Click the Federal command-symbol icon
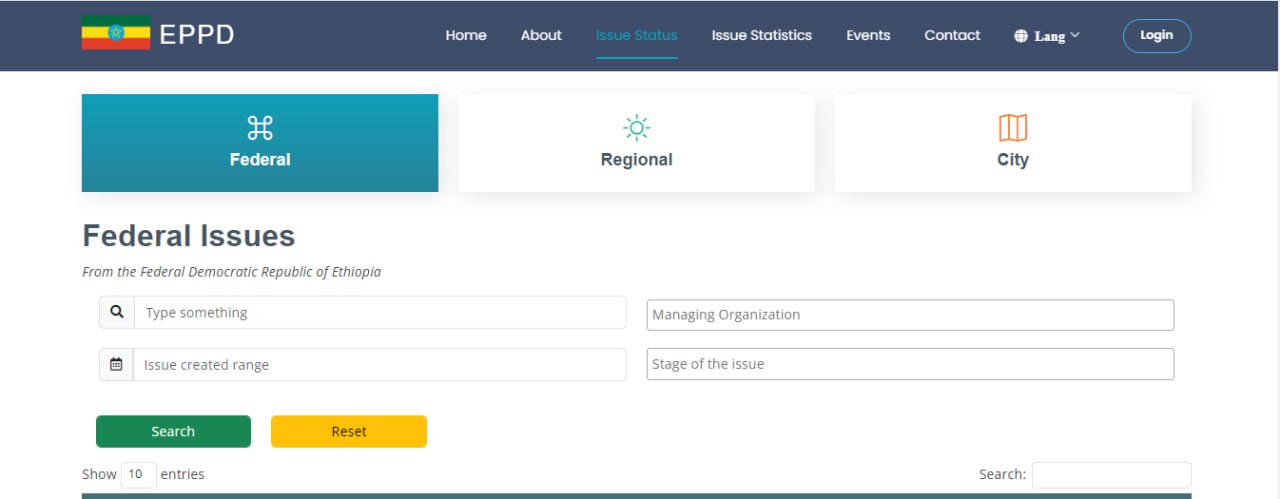 click(260, 128)
